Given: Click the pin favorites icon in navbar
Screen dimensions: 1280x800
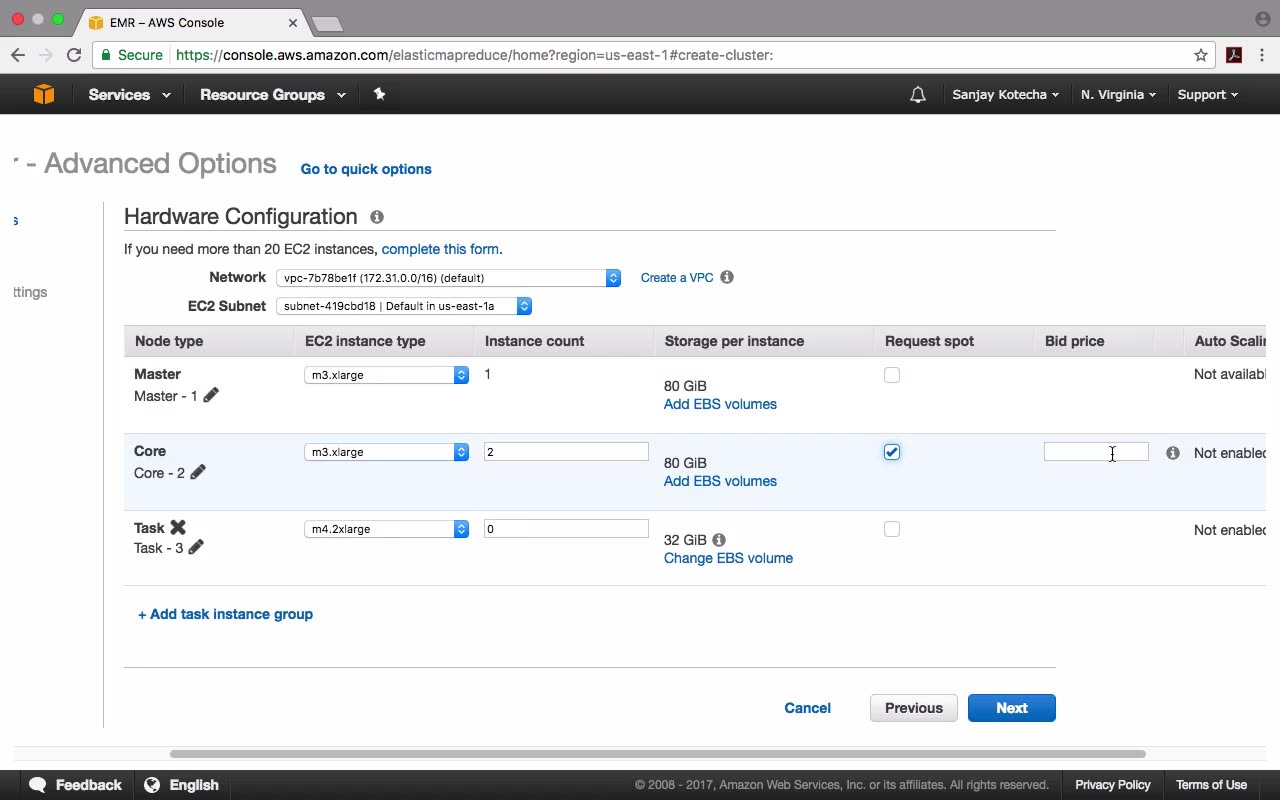Looking at the screenshot, I should (379, 94).
